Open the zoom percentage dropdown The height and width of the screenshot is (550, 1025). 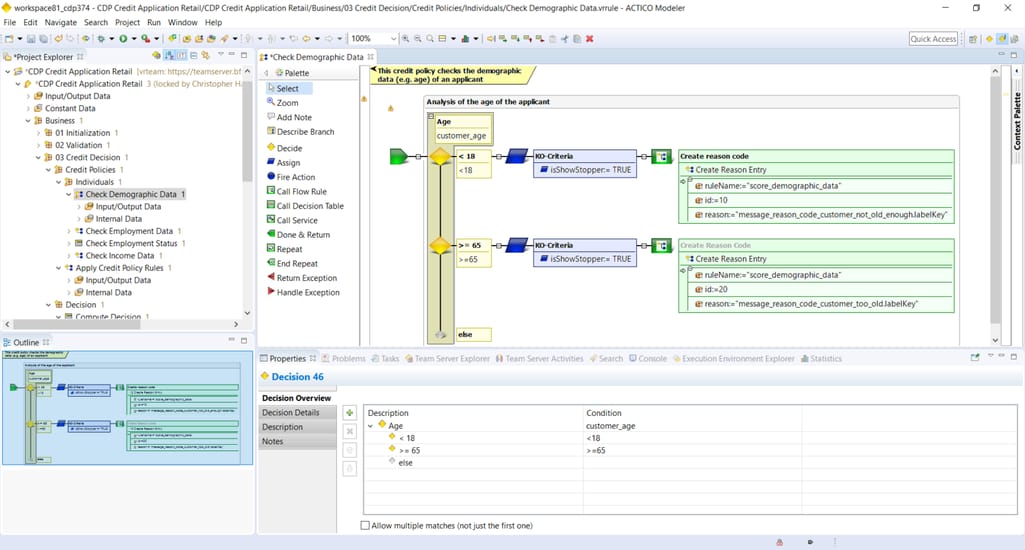[393, 39]
